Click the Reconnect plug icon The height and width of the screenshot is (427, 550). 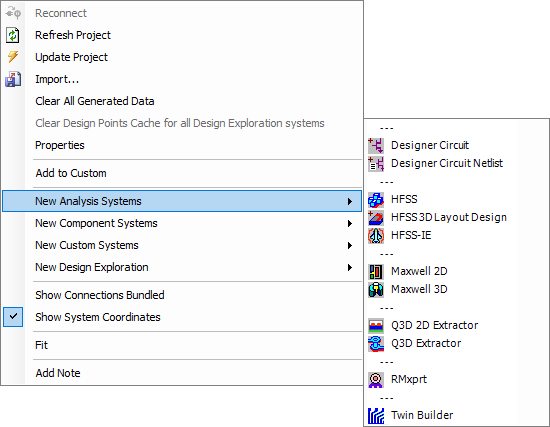13,13
